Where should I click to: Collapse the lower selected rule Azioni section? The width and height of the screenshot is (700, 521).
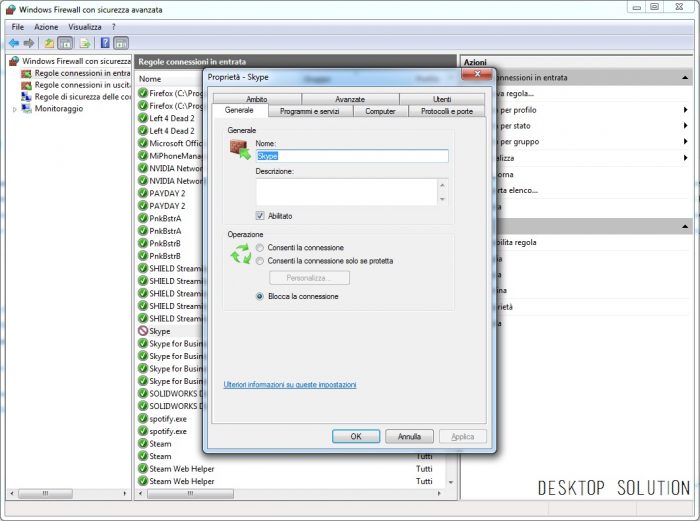tap(685, 227)
